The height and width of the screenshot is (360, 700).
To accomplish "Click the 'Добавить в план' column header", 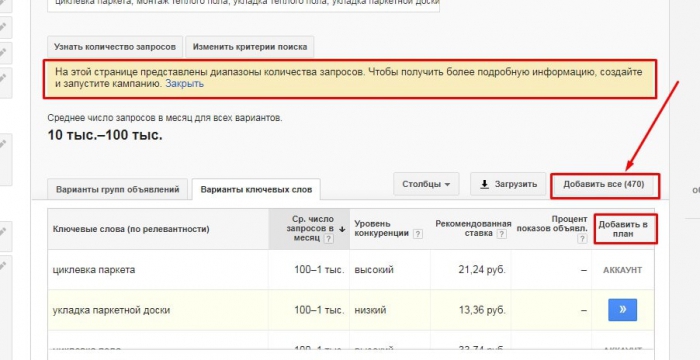I will tap(623, 229).
